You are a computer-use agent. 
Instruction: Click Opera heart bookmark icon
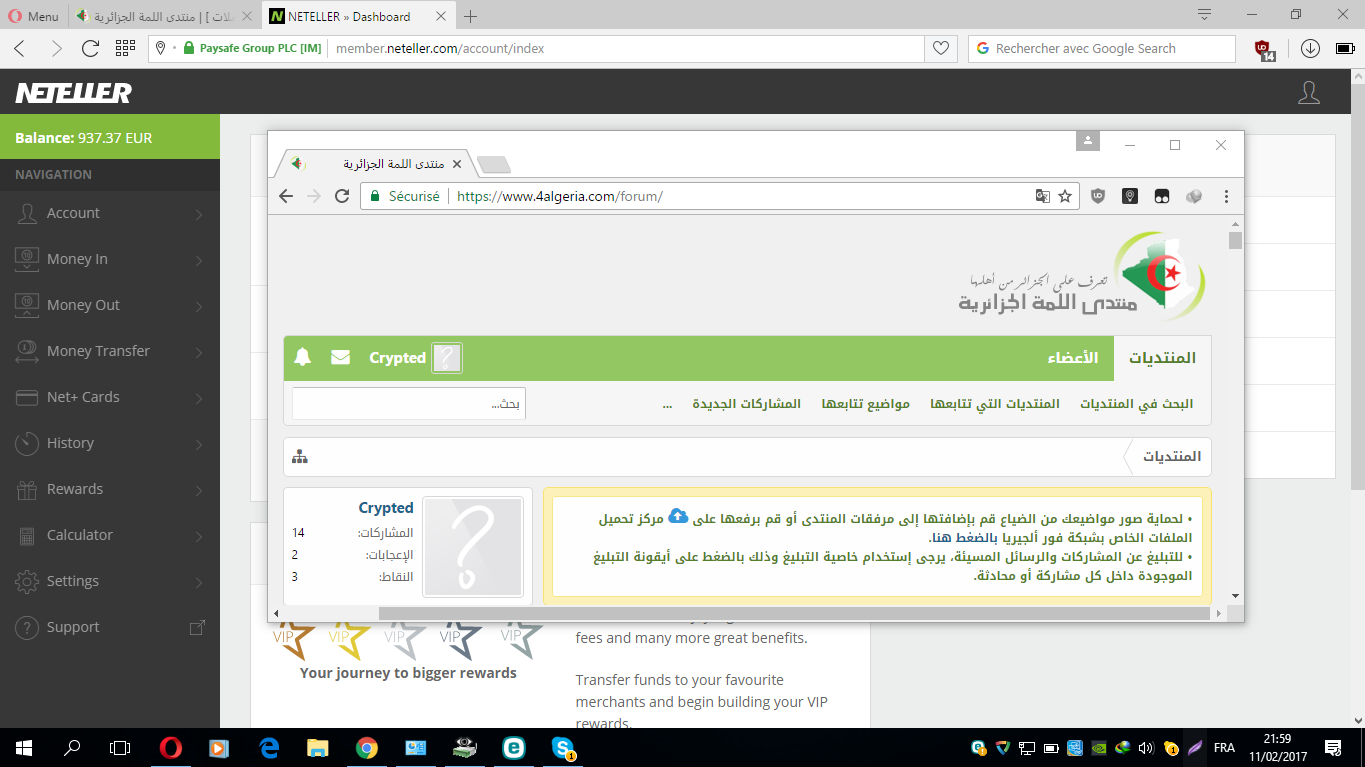(940, 48)
